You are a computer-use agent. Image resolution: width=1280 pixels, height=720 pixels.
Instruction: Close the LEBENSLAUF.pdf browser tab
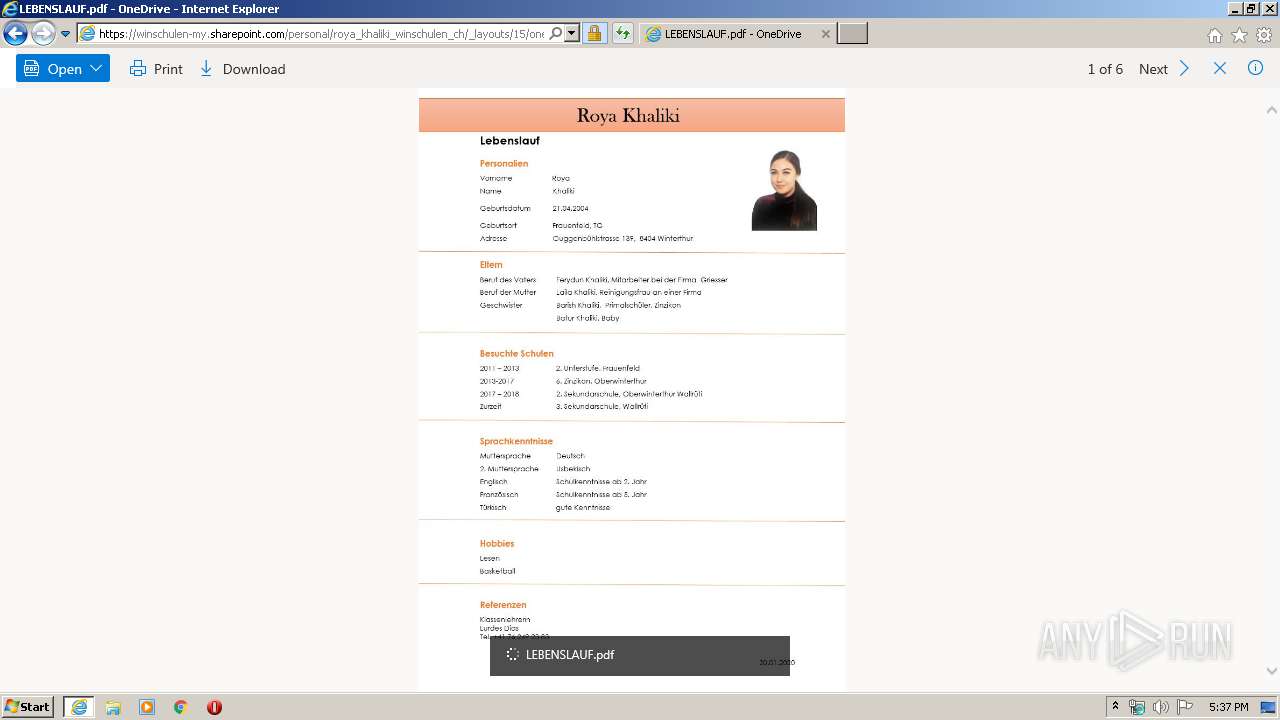click(825, 34)
